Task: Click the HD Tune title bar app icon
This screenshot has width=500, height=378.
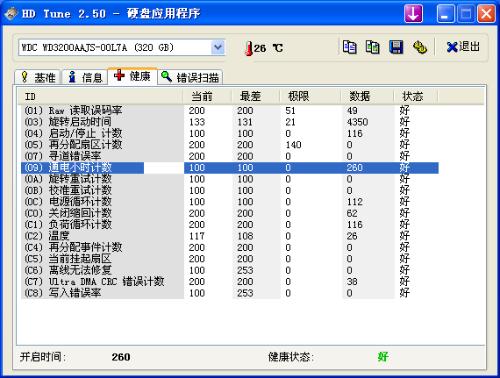Action: click(x=10, y=14)
